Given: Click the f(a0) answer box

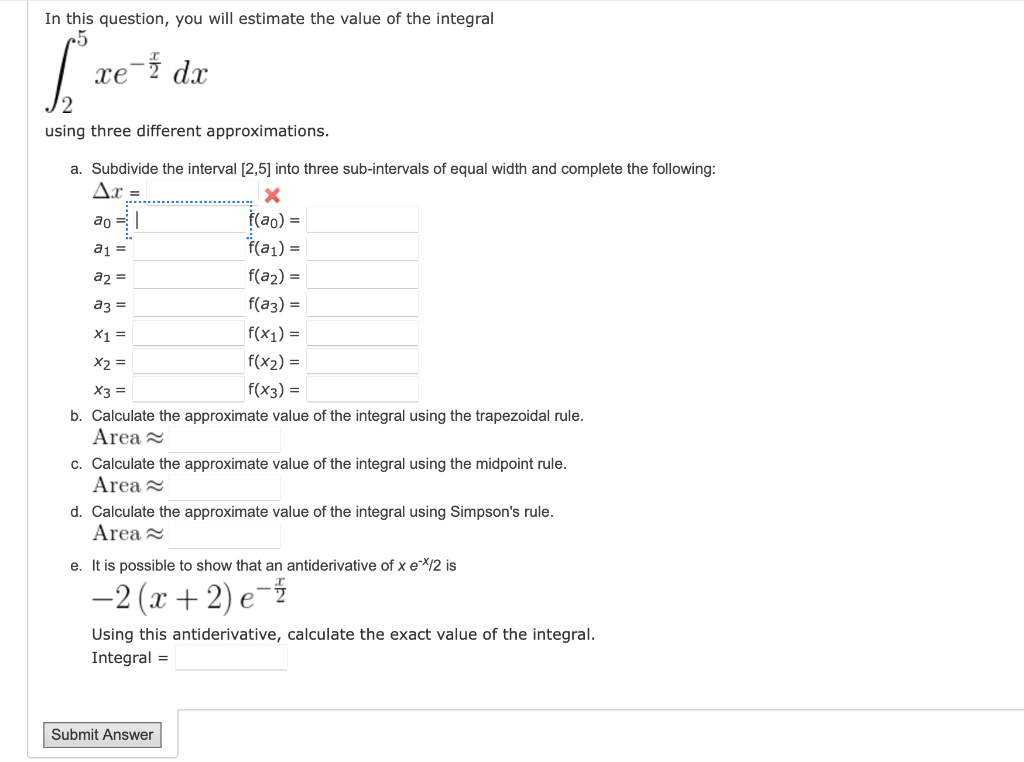Looking at the screenshot, I should 361,219.
